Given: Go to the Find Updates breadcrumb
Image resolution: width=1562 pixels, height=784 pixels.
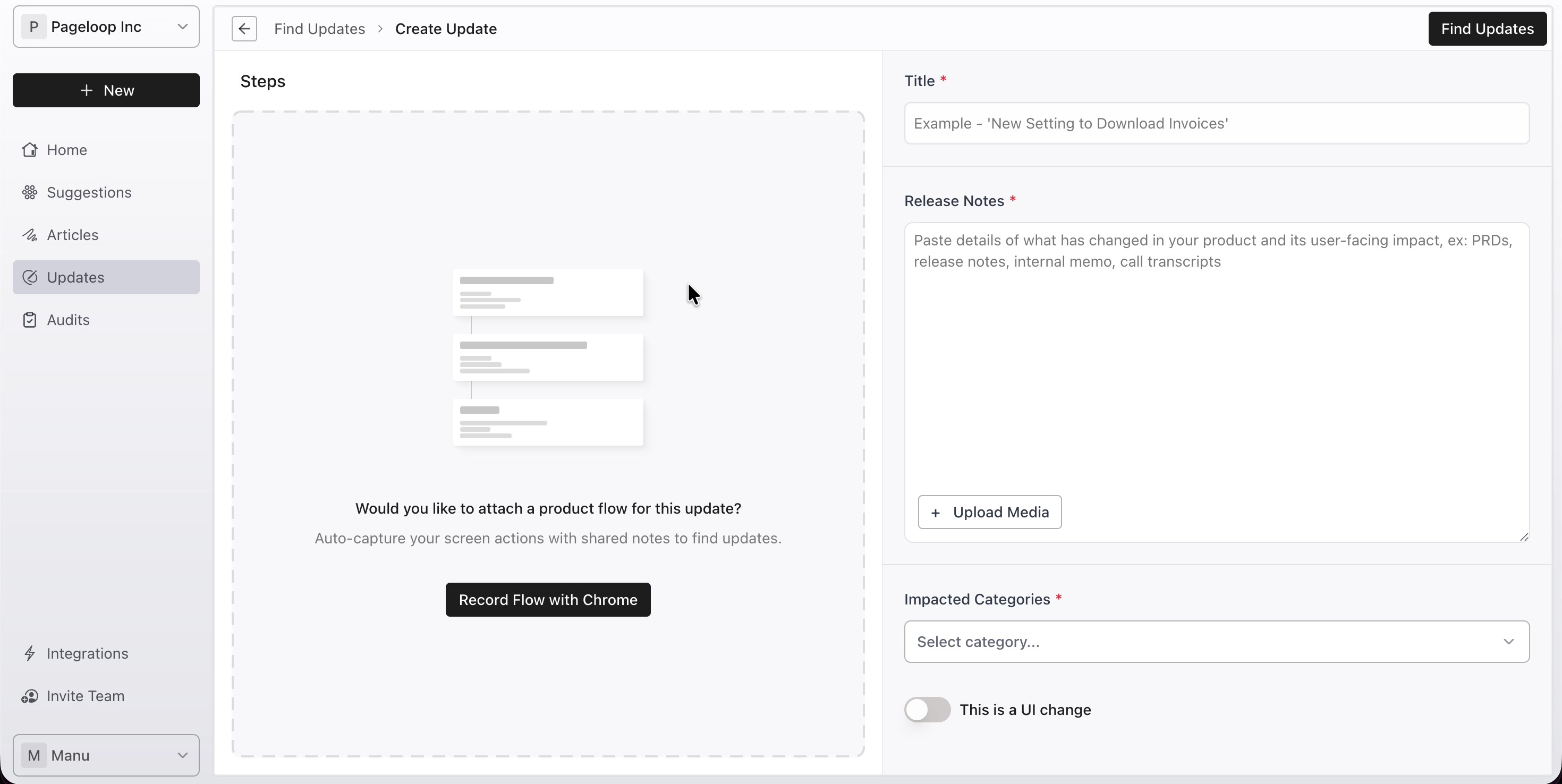Looking at the screenshot, I should click(x=319, y=29).
